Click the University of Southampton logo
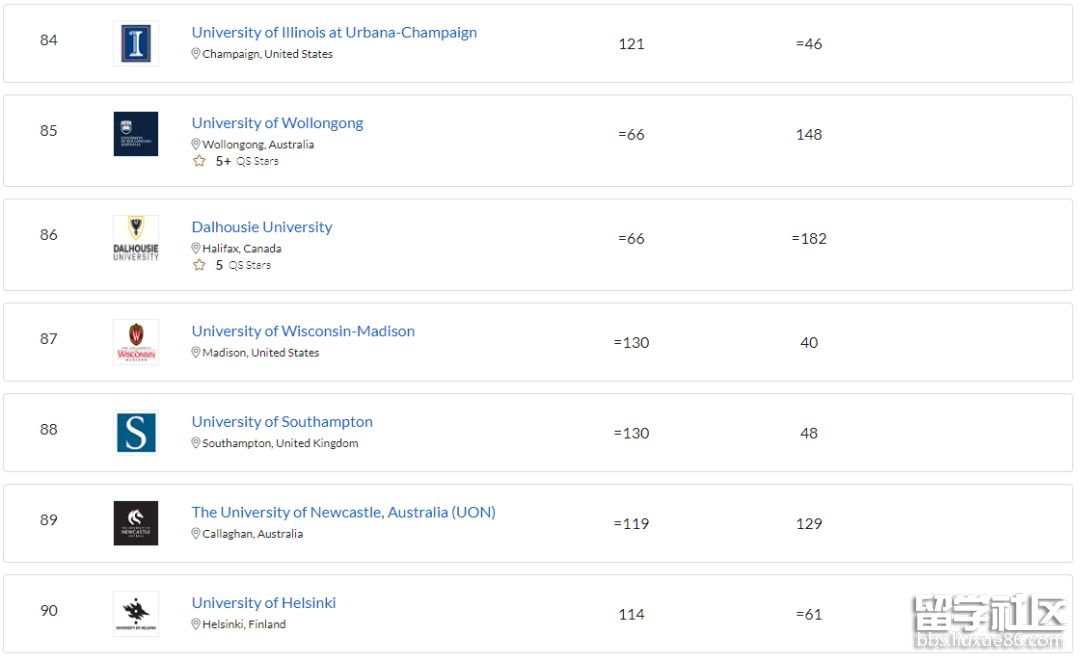Image resolution: width=1080 pixels, height=662 pixels. point(136,433)
